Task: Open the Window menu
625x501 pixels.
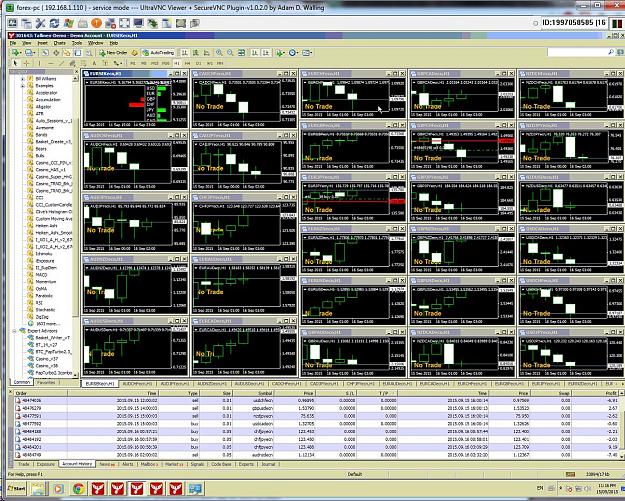Action: point(95,43)
